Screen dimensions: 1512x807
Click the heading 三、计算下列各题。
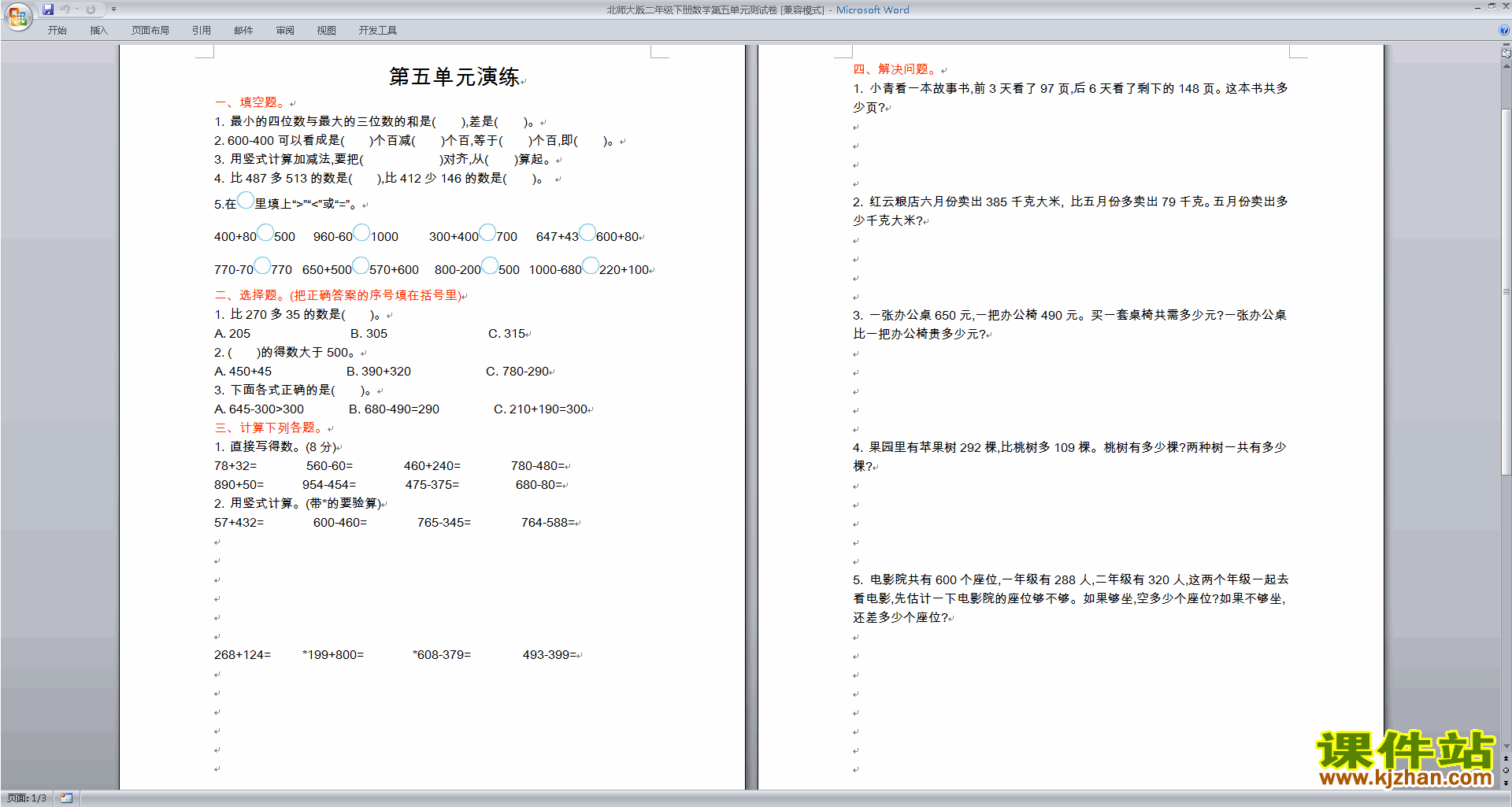(269, 428)
